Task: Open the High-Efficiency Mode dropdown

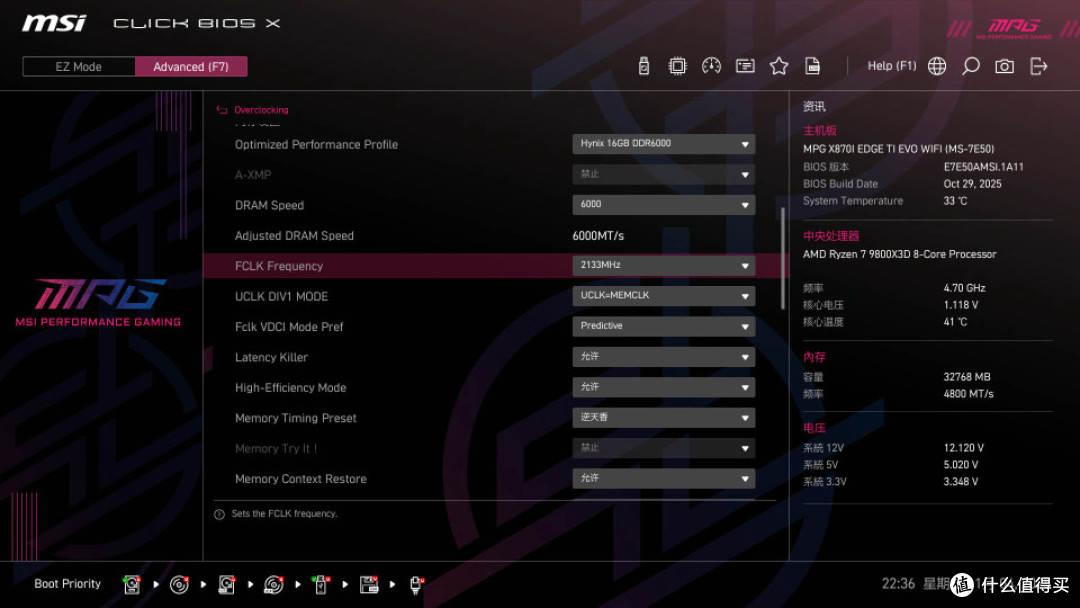Action: tap(663, 387)
